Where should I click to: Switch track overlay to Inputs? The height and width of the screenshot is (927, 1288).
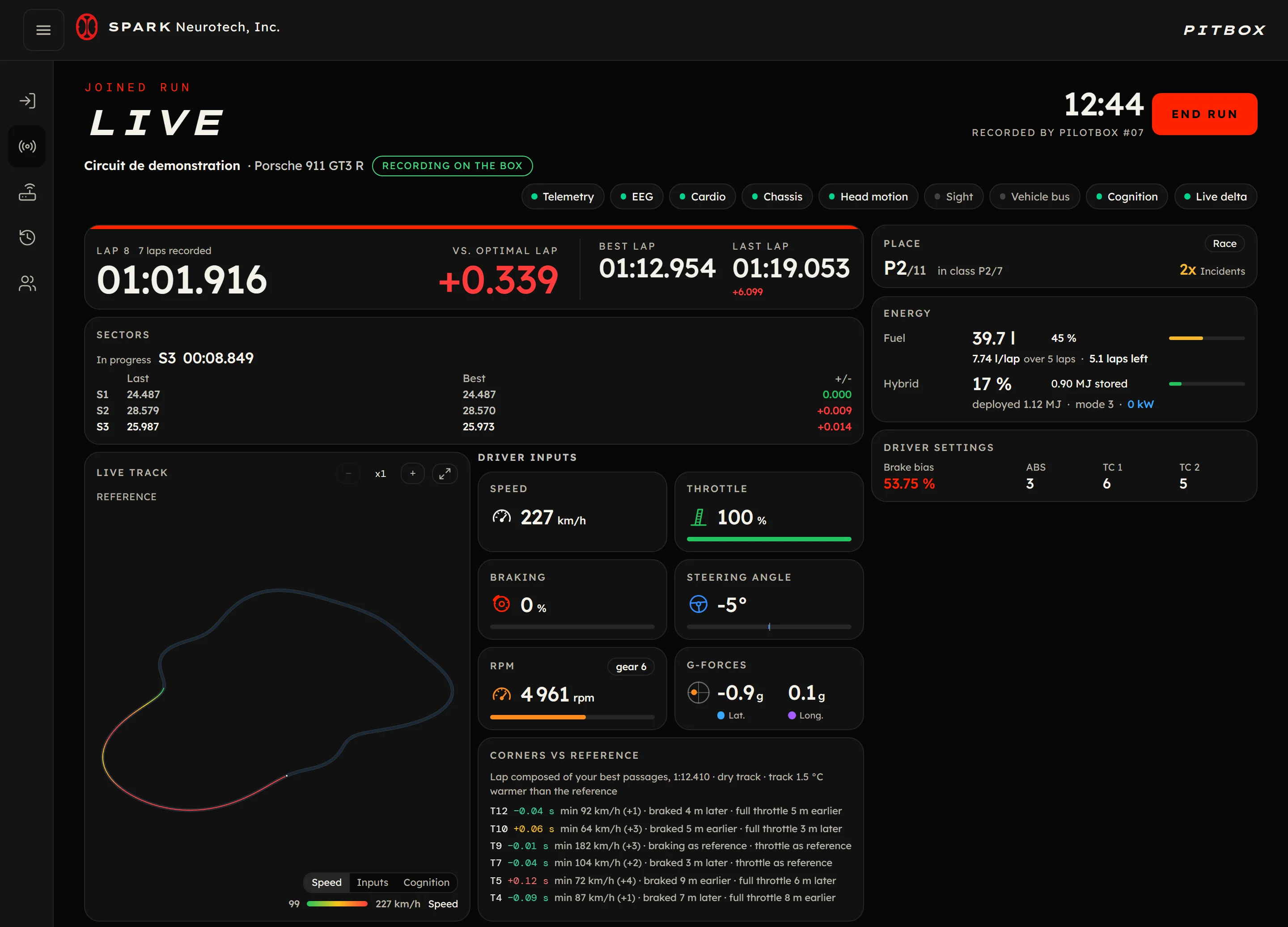pyautogui.click(x=373, y=882)
